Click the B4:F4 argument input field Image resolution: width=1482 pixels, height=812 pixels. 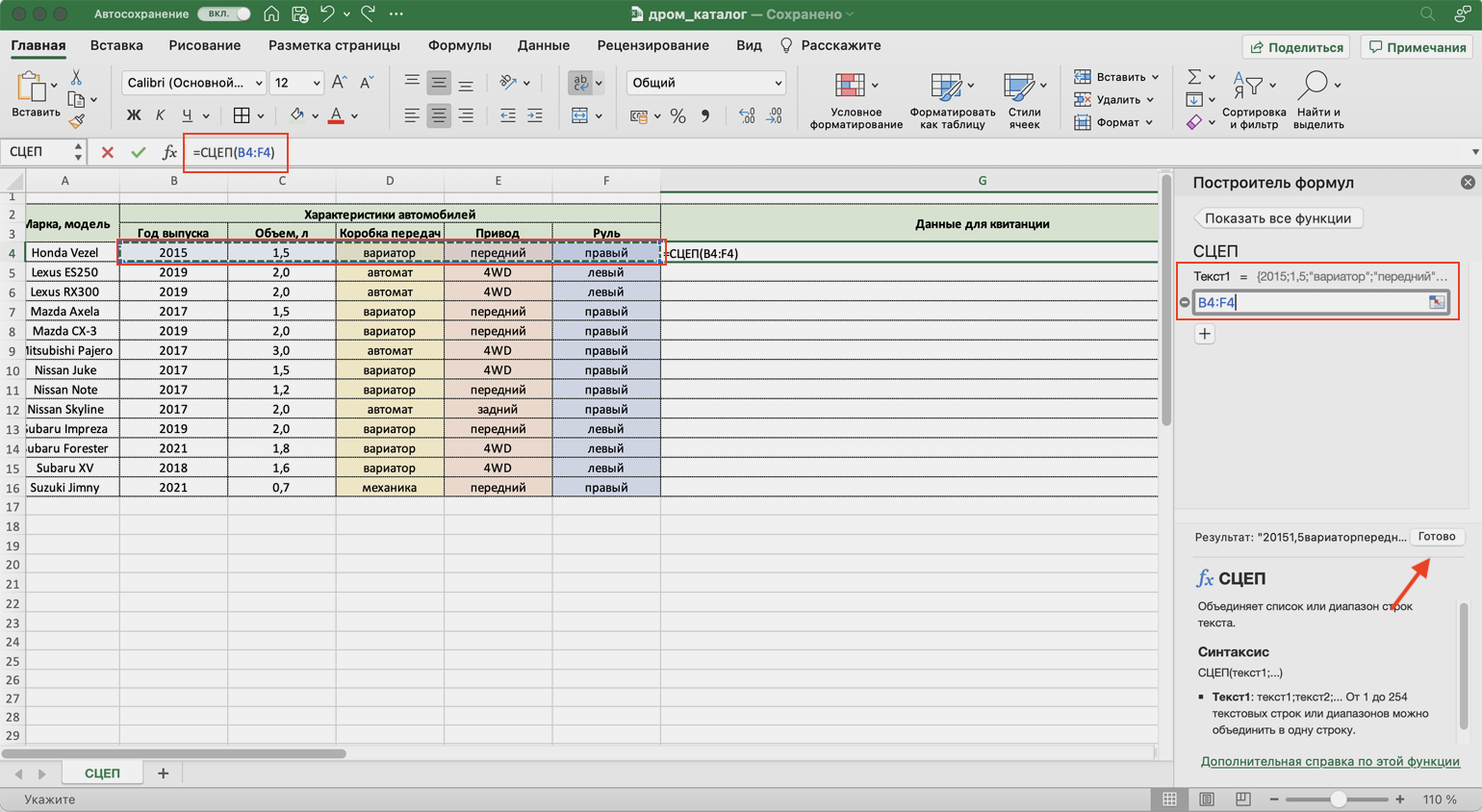[1309, 302]
